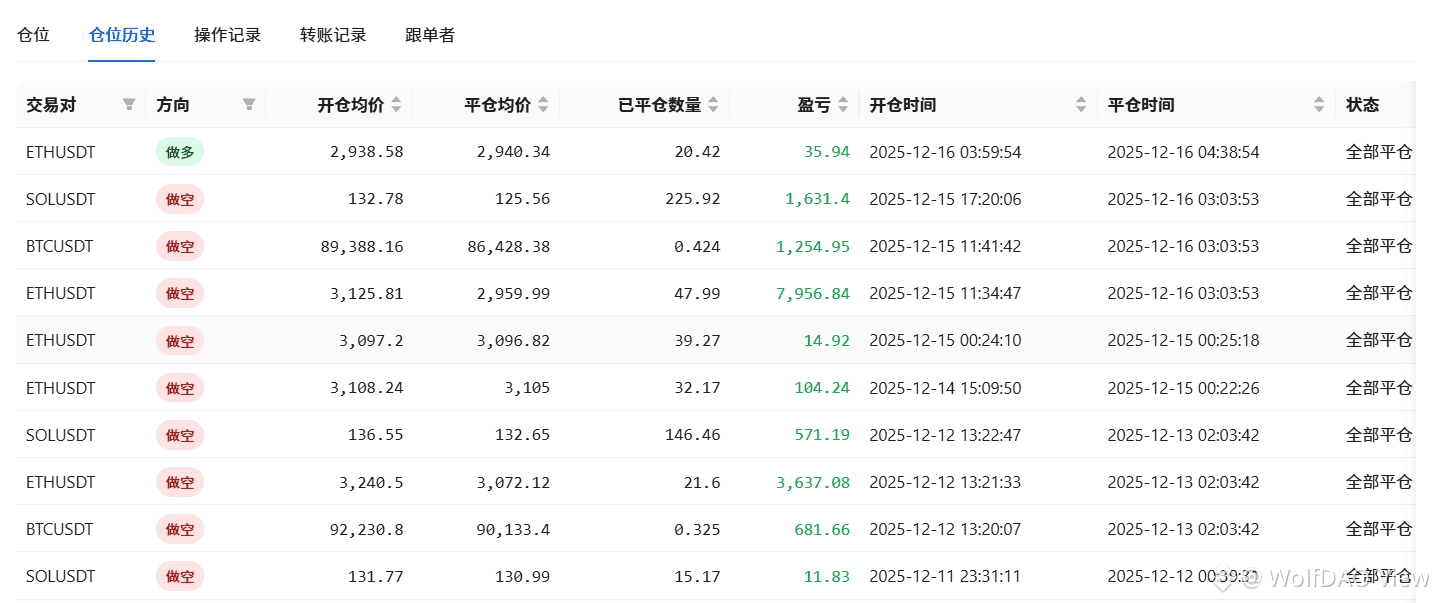Screen dimensions: 1437x603
Task: Click the 做空 tag in BTCUSDT 89,388.16 row
Action: [180, 246]
